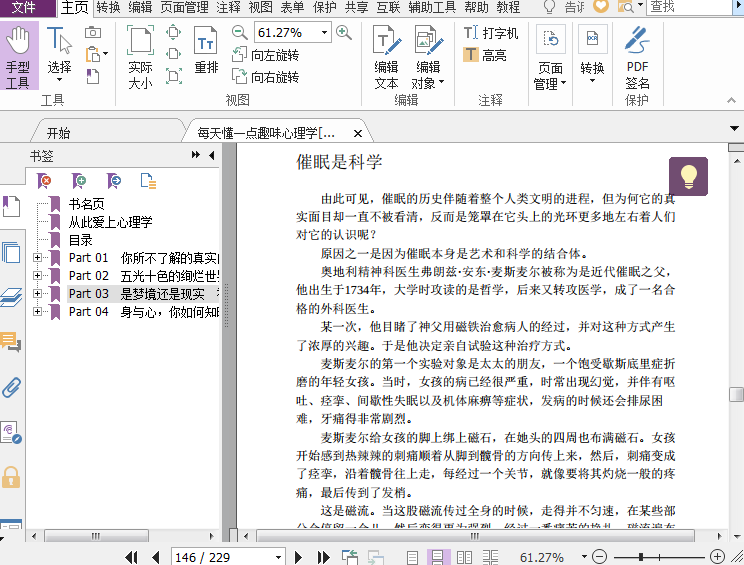Expand Part 01 bookmark node
The image size is (744, 565).
click(37, 258)
